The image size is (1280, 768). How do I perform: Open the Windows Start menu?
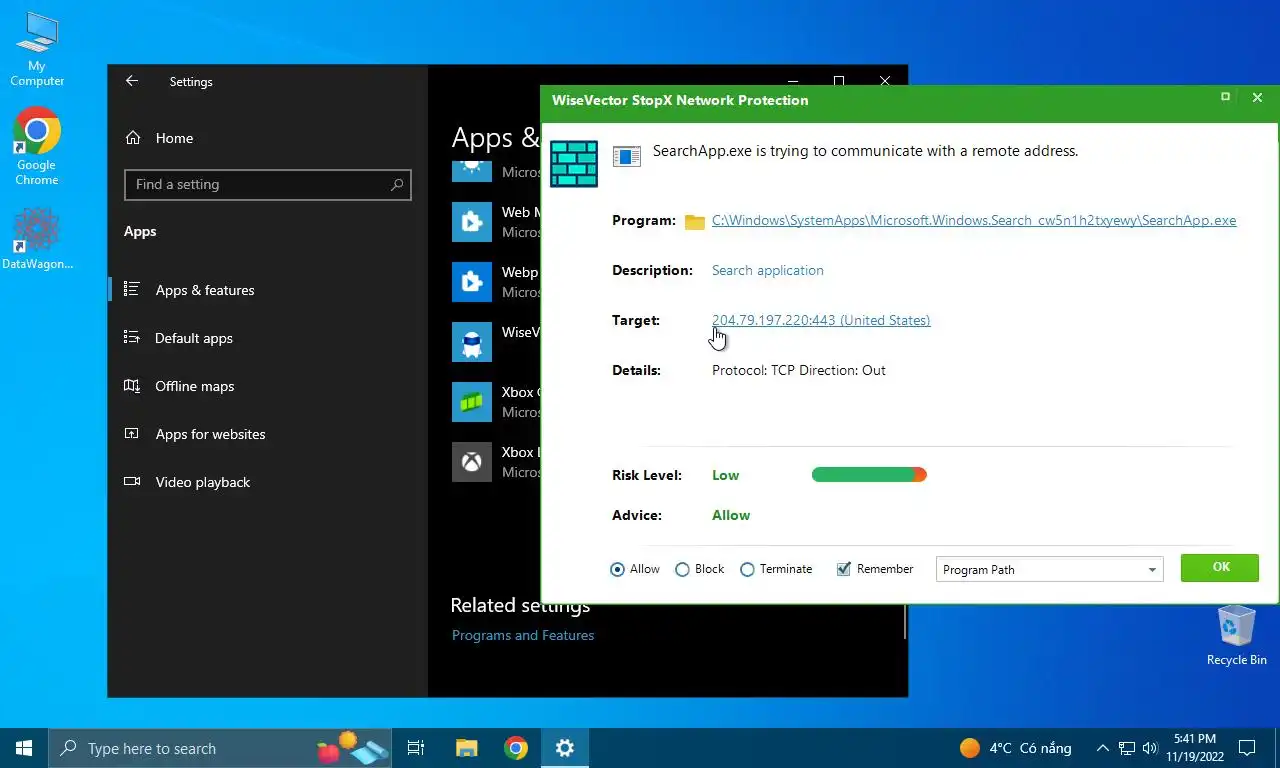point(24,748)
